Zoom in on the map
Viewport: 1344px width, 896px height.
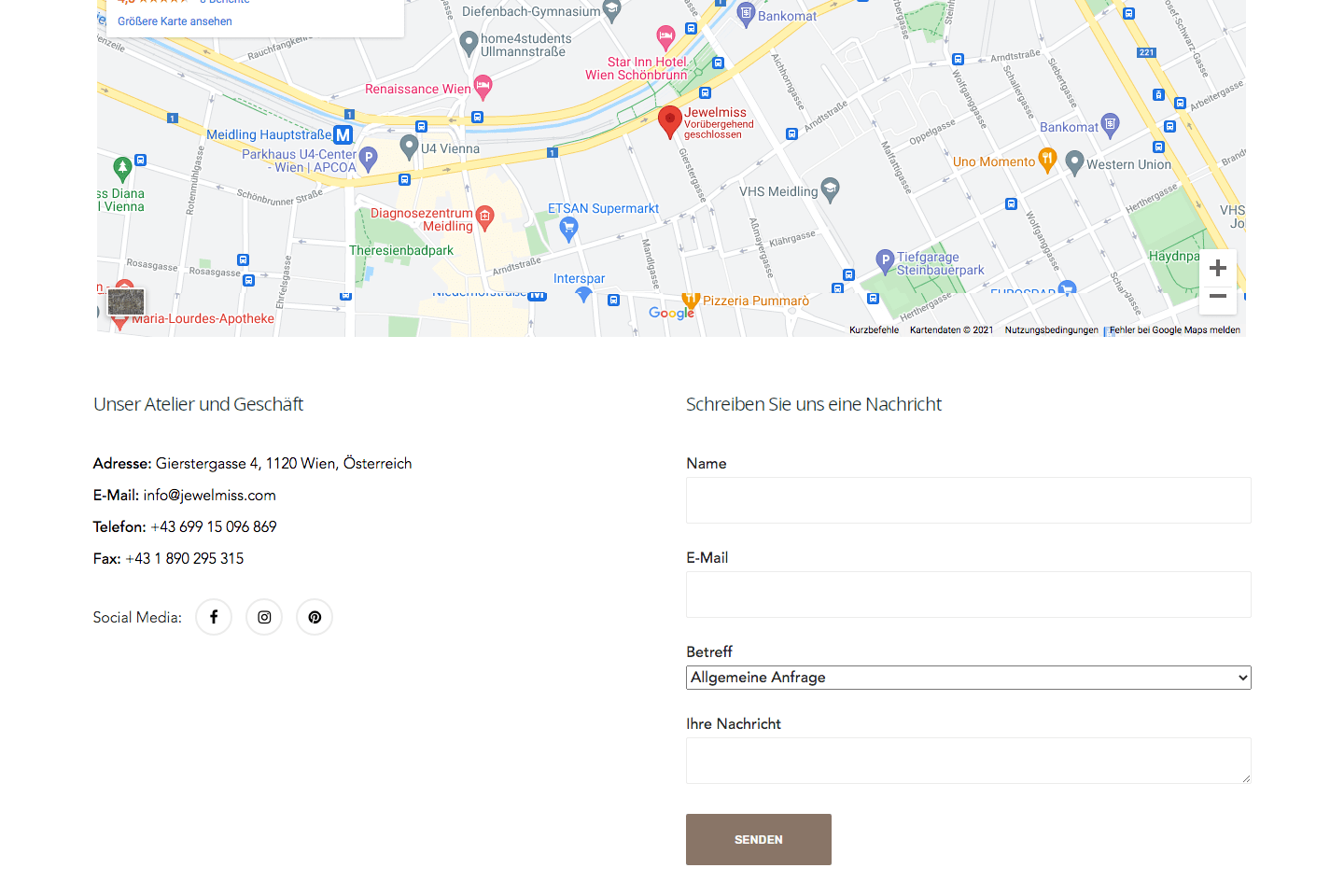pyautogui.click(x=1217, y=269)
